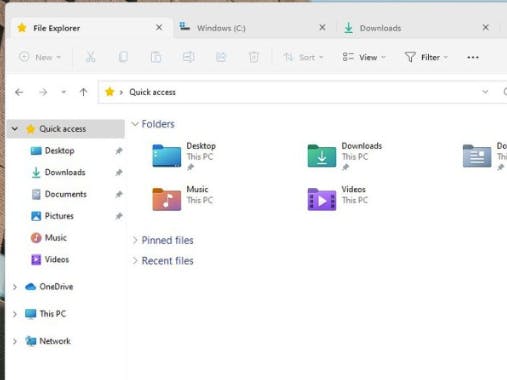Select the Videos folder in Folders
Screen dimensions: 507x380
(337, 199)
